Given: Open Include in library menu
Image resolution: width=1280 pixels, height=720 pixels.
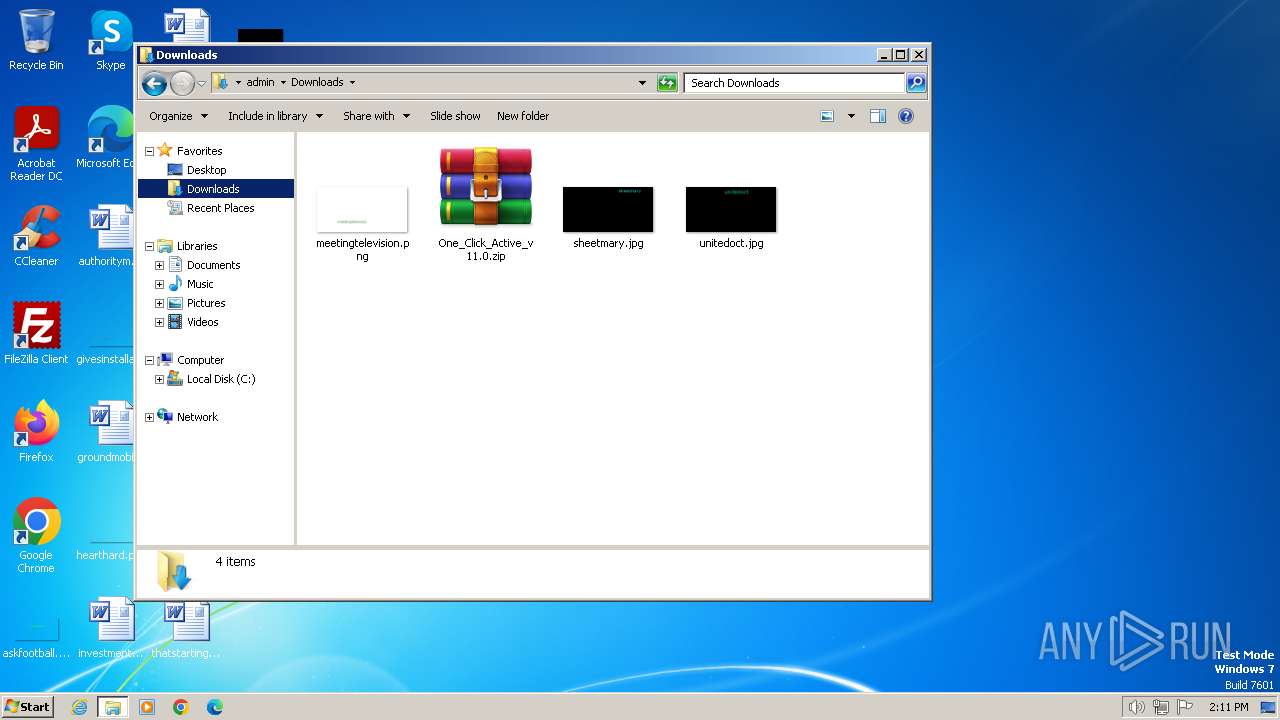Looking at the screenshot, I should 275,116.
